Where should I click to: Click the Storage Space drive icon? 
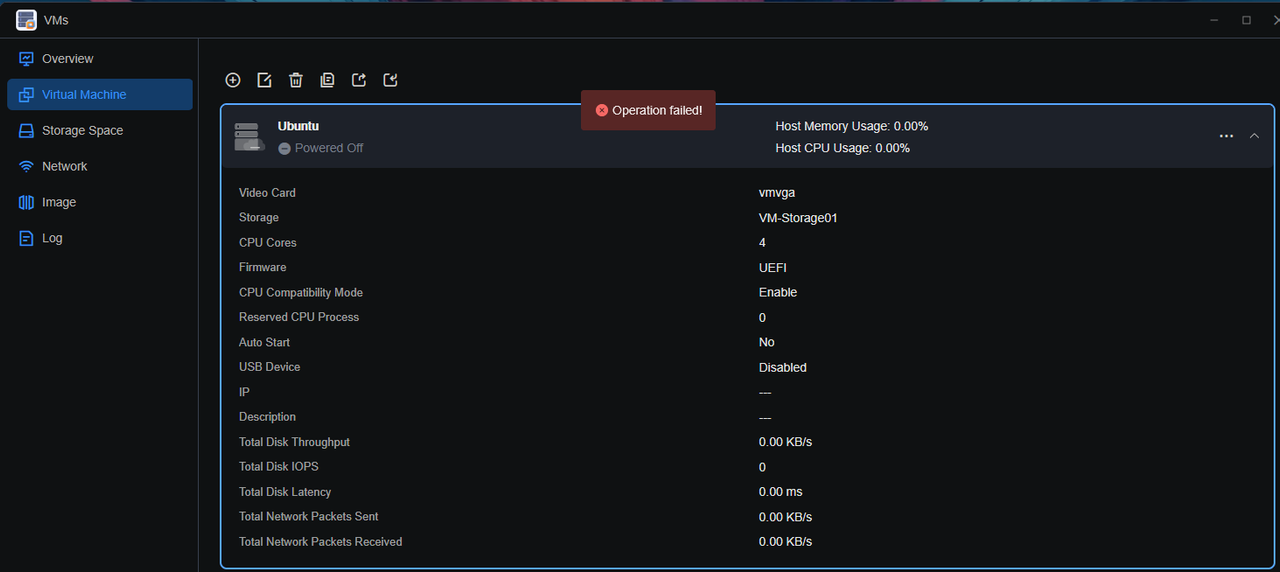click(x=26, y=131)
